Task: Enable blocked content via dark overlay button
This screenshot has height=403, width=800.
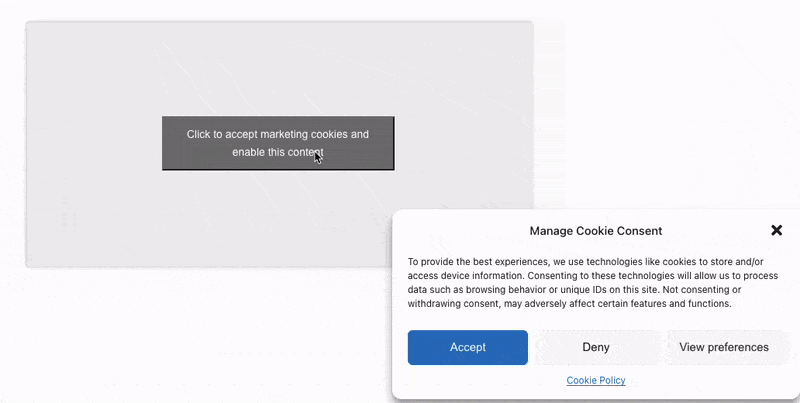Action: (x=278, y=143)
